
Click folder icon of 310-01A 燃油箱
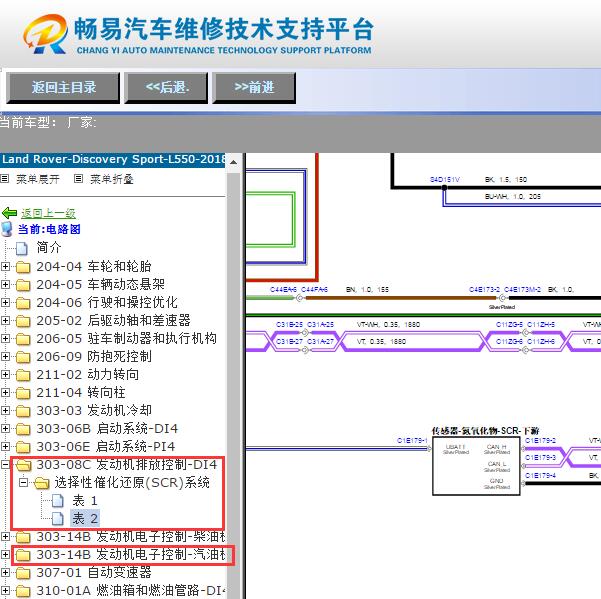(x=23, y=591)
